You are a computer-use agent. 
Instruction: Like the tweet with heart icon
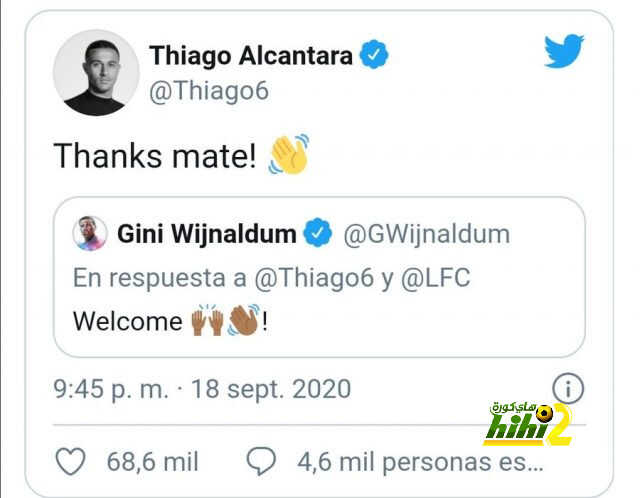(71, 461)
